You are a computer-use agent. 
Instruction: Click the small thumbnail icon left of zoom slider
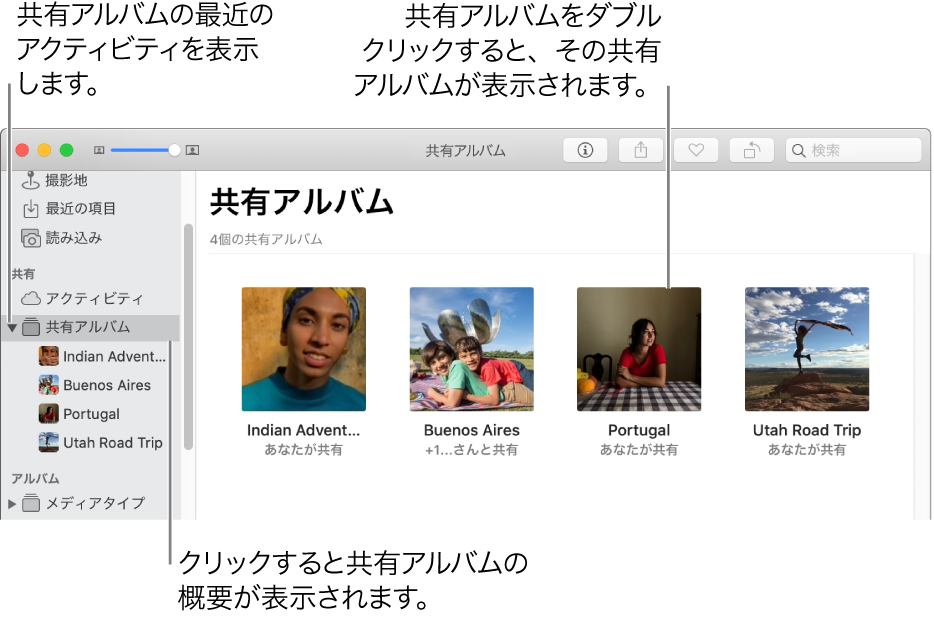pos(99,150)
